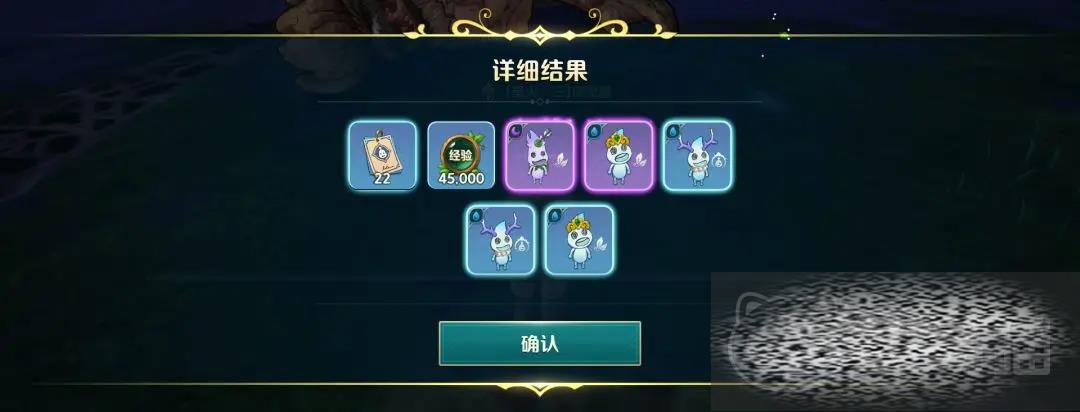Open the purple moon-element creature tile
This screenshot has height=412, width=1080.
tap(540, 156)
